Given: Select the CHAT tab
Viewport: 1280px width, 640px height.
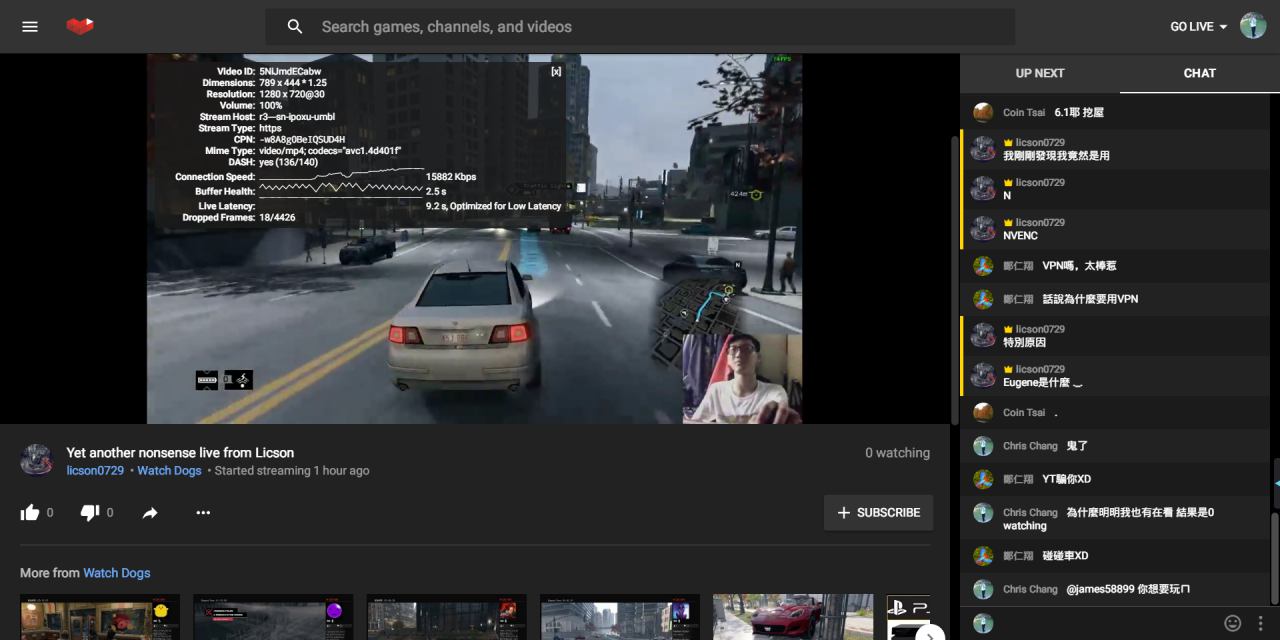Looking at the screenshot, I should [1199, 73].
